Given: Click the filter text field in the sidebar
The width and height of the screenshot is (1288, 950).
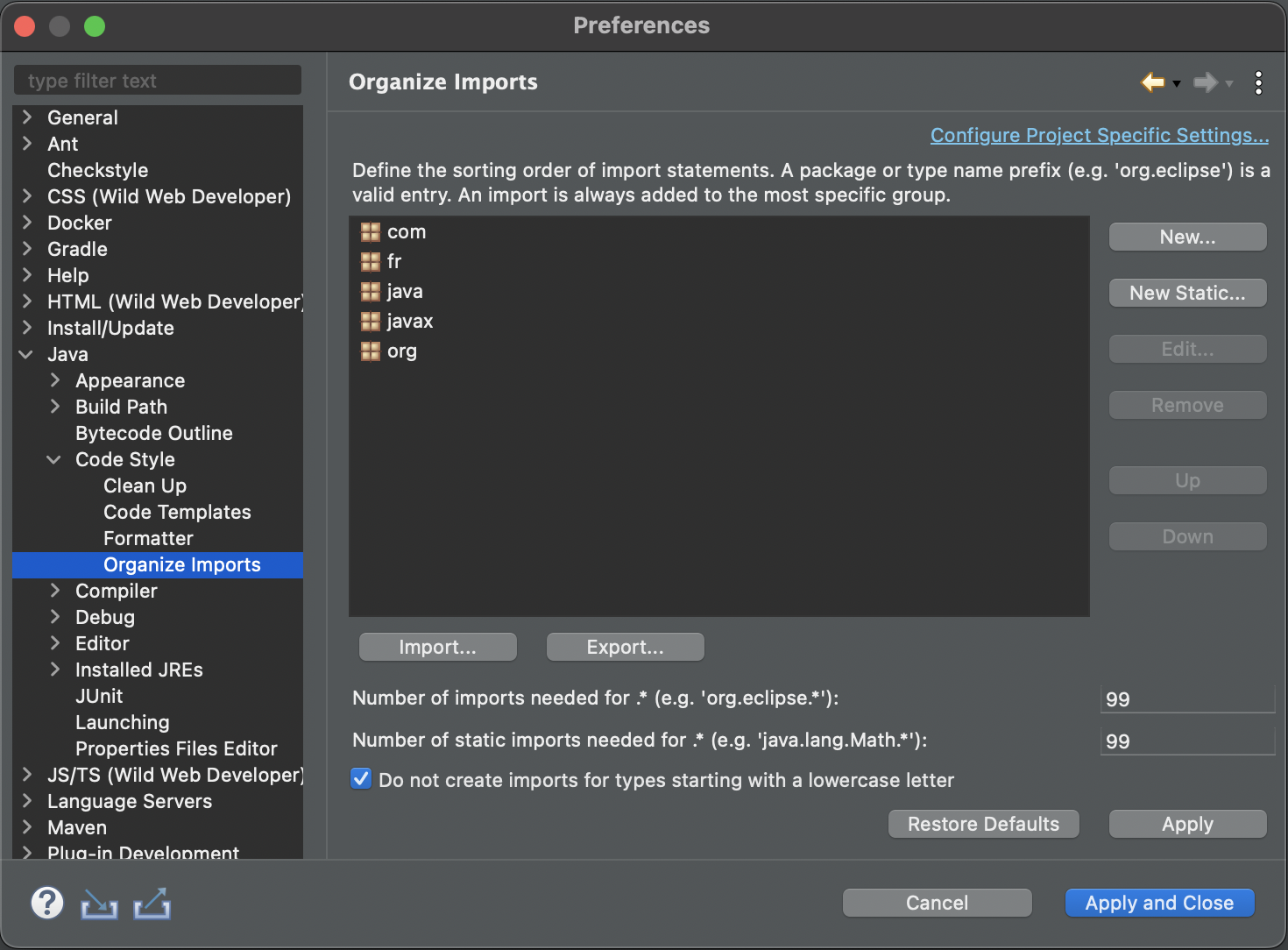Looking at the screenshot, I should [x=158, y=80].
